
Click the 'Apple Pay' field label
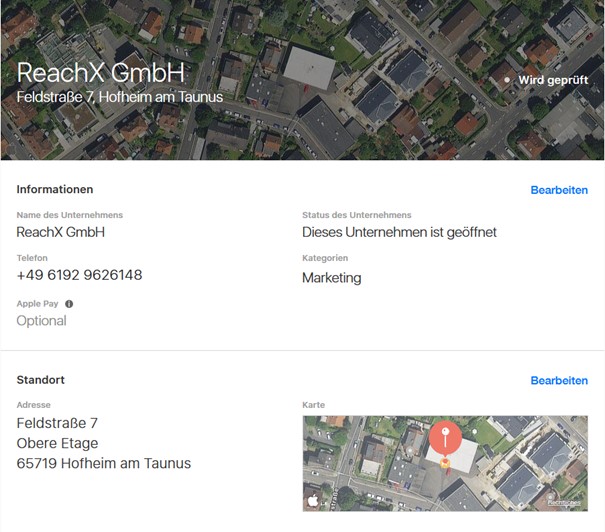click(x=37, y=304)
